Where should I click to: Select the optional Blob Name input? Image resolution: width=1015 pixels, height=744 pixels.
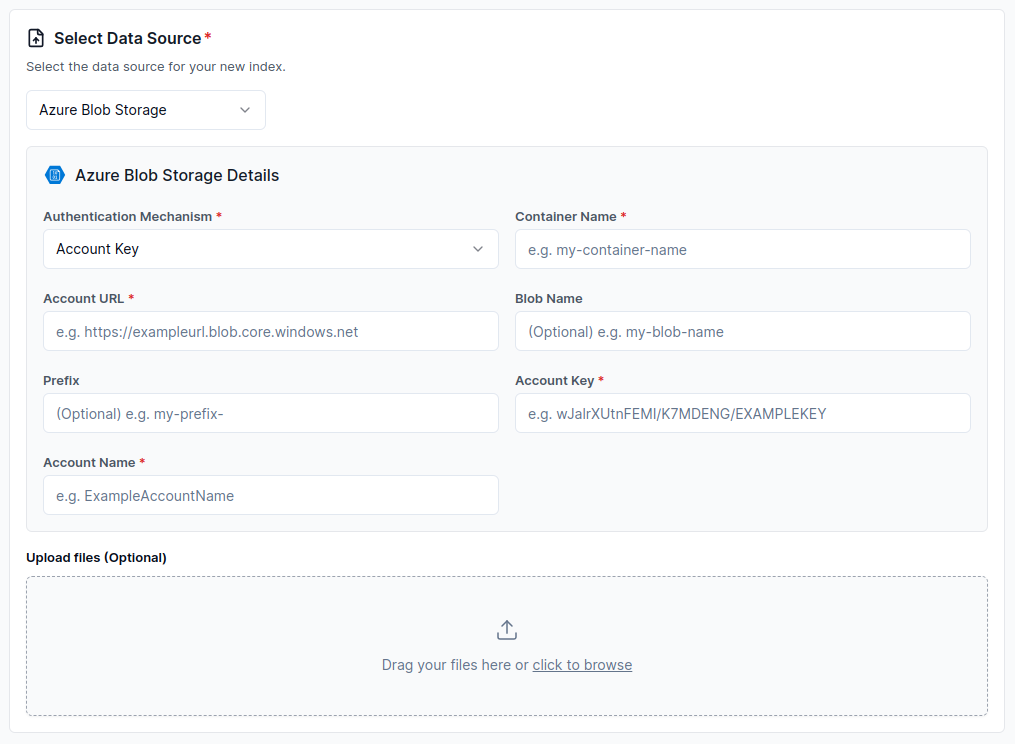742,331
